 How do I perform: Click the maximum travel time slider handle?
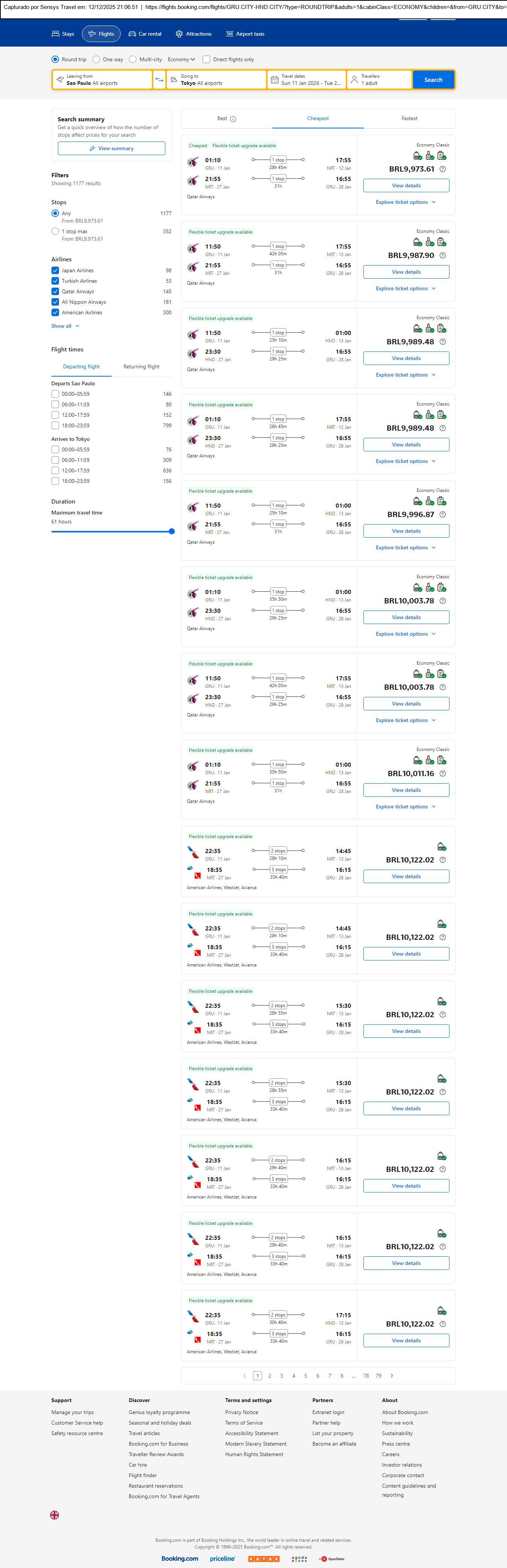click(172, 531)
